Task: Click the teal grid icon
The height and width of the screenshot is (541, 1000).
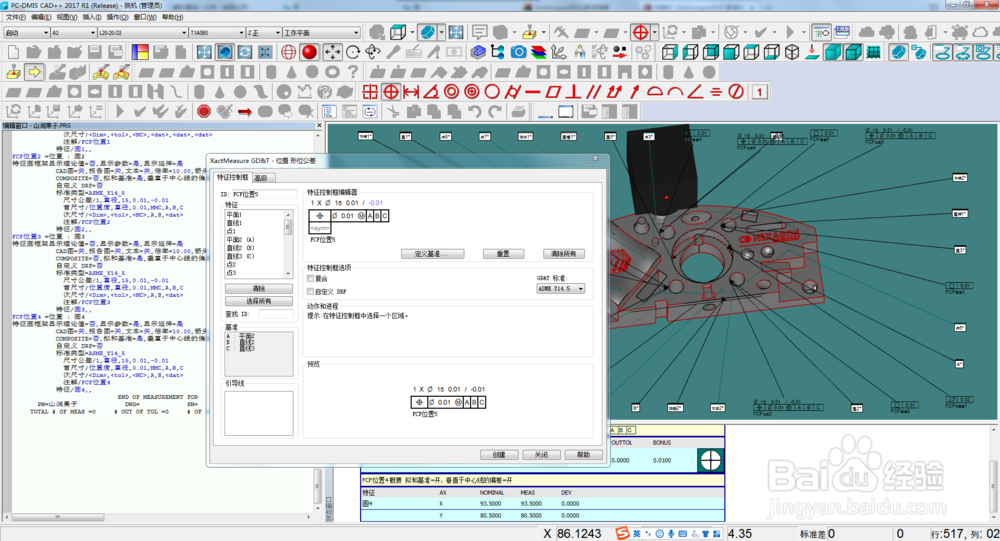Action: pyautogui.click(x=874, y=52)
